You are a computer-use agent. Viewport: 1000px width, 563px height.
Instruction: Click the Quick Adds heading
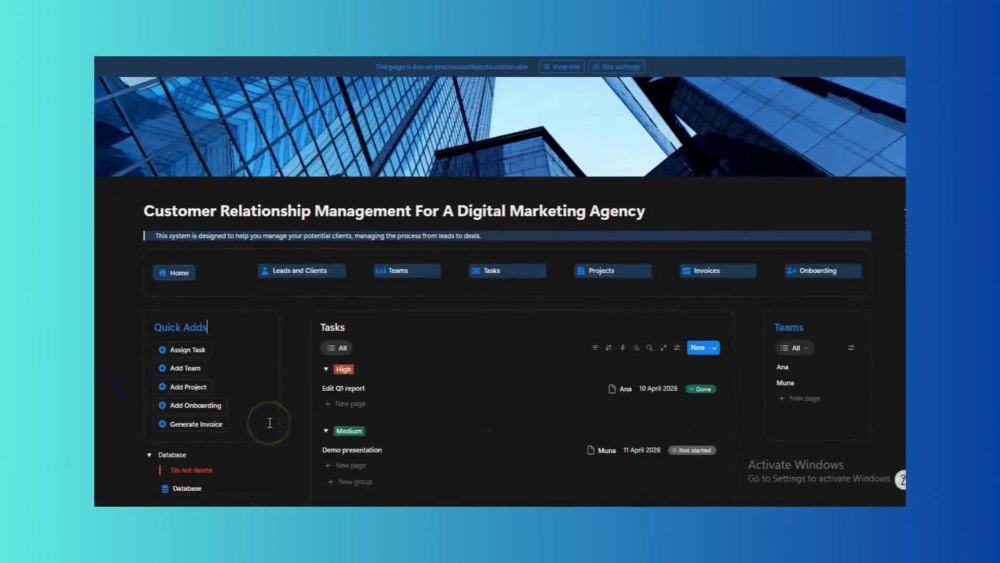point(180,327)
